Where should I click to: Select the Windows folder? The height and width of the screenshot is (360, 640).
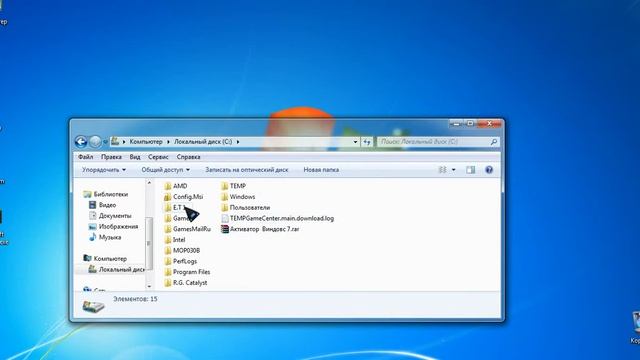(x=238, y=196)
